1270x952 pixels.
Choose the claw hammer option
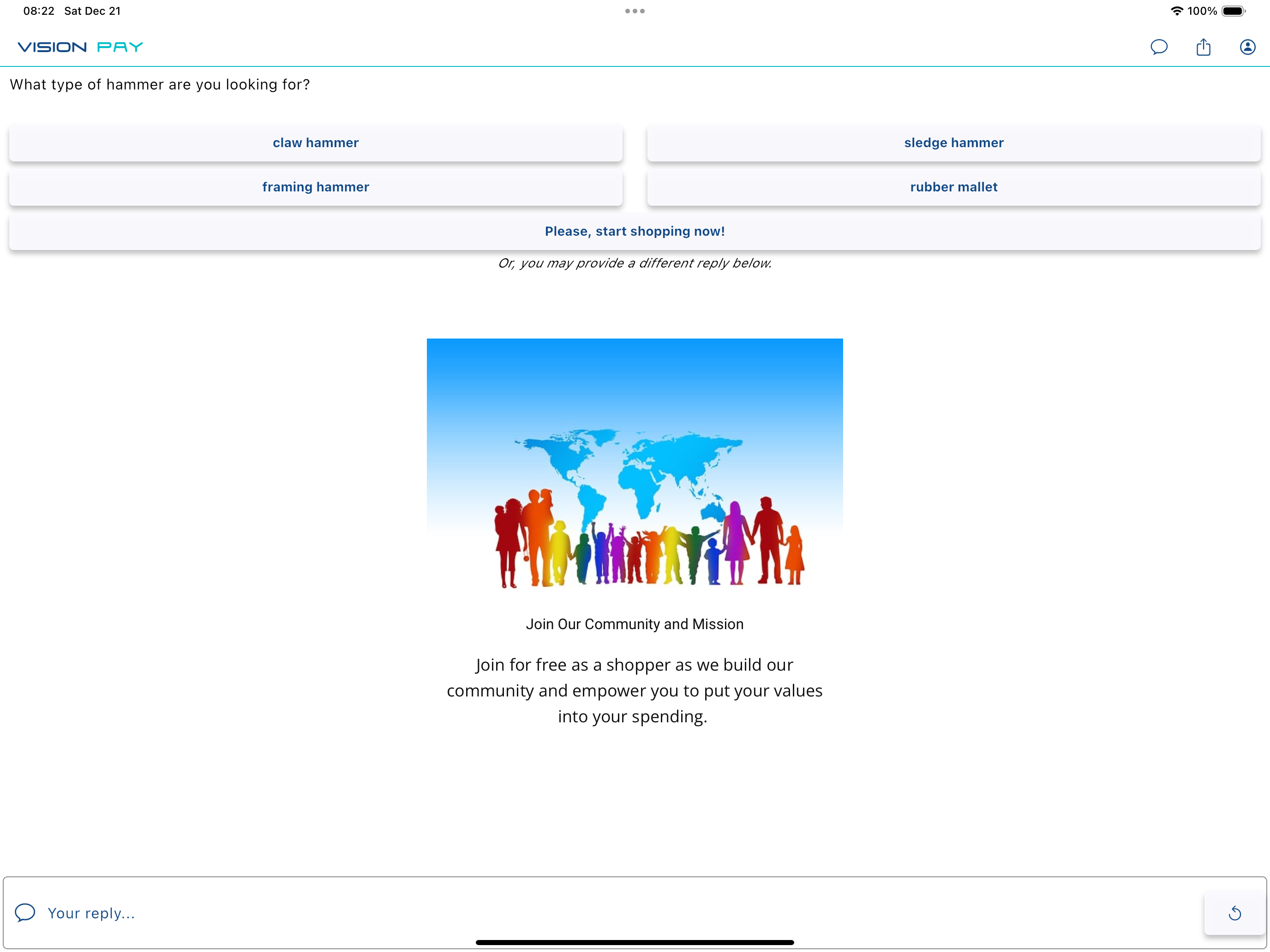pyautogui.click(x=316, y=143)
